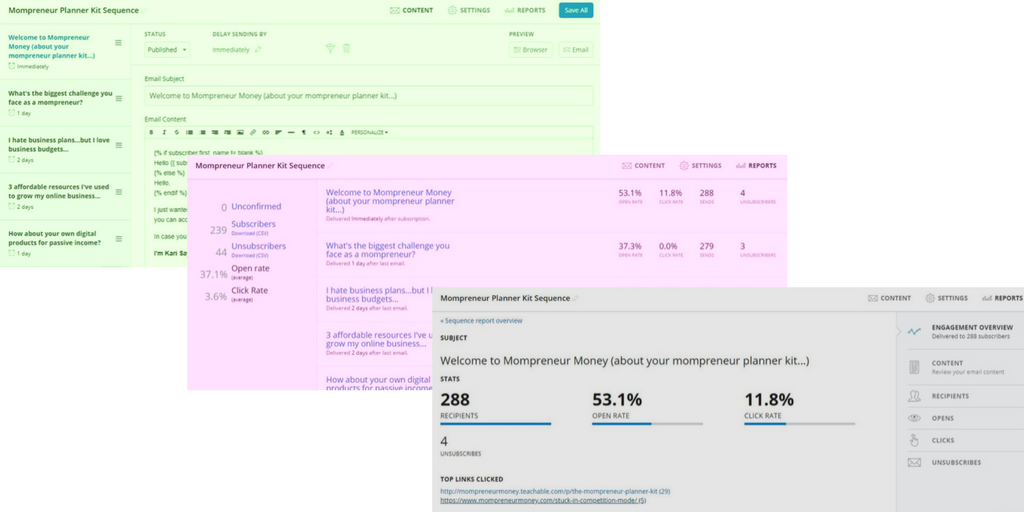Image resolution: width=1024 pixels, height=512 pixels.
Task: Click the trash can delete icon
Action: point(346,48)
